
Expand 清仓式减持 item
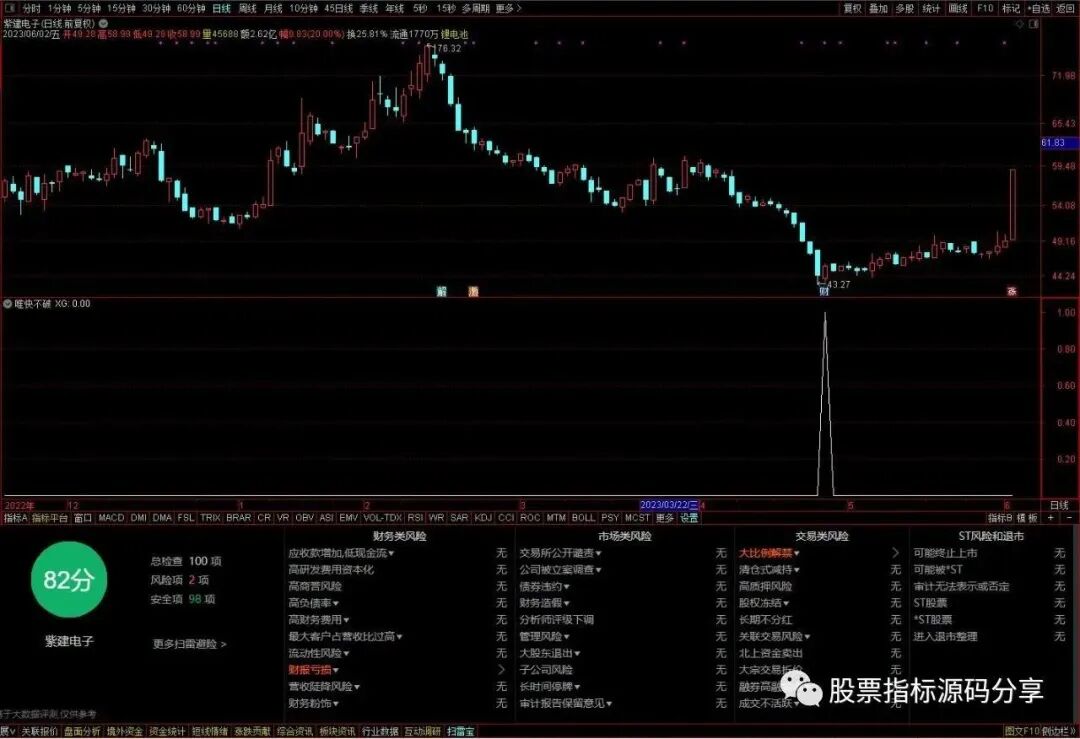(x=769, y=570)
